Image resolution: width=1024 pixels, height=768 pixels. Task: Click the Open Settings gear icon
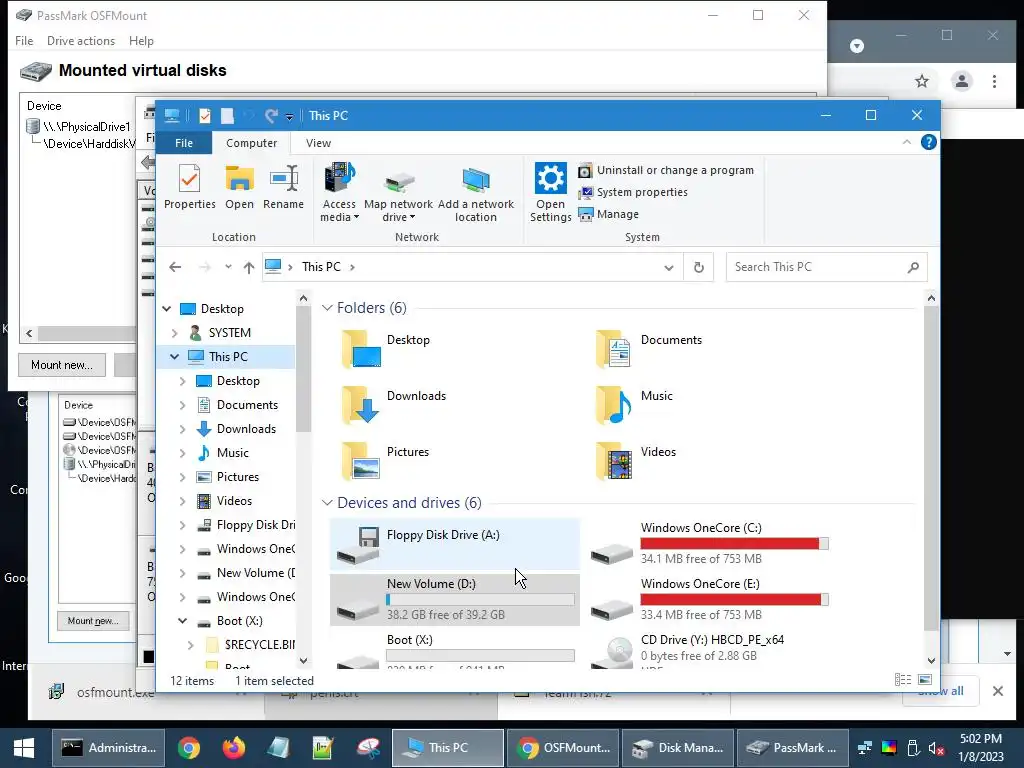click(x=551, y=193)
